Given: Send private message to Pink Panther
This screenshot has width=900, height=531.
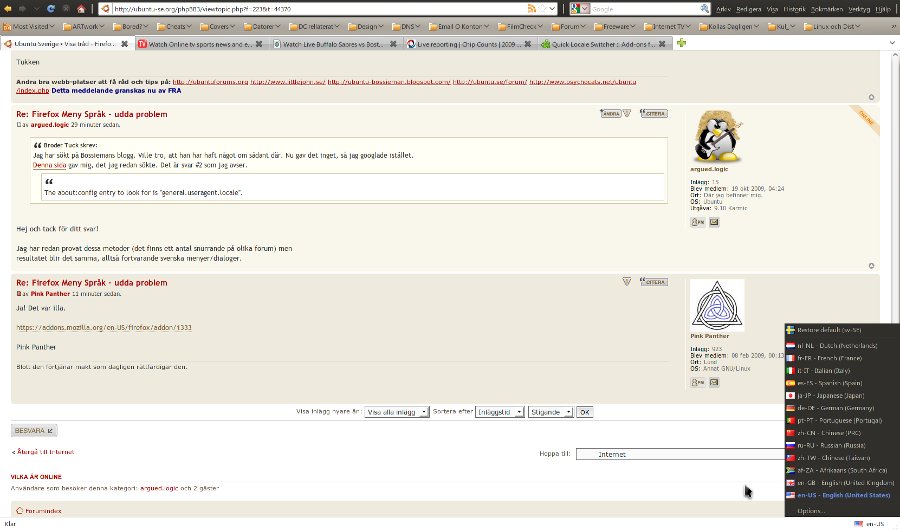Looking at the screenshot, I should [698, 382].
